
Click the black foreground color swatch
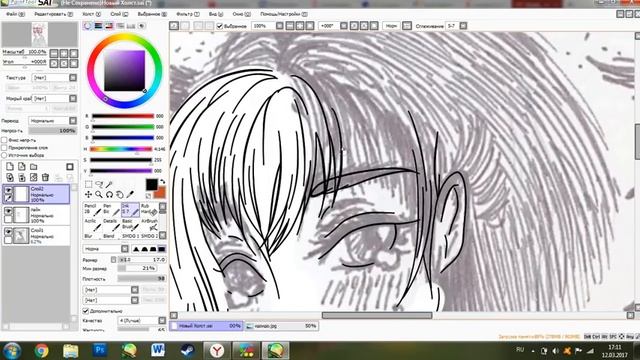click(x=151, y=184)
